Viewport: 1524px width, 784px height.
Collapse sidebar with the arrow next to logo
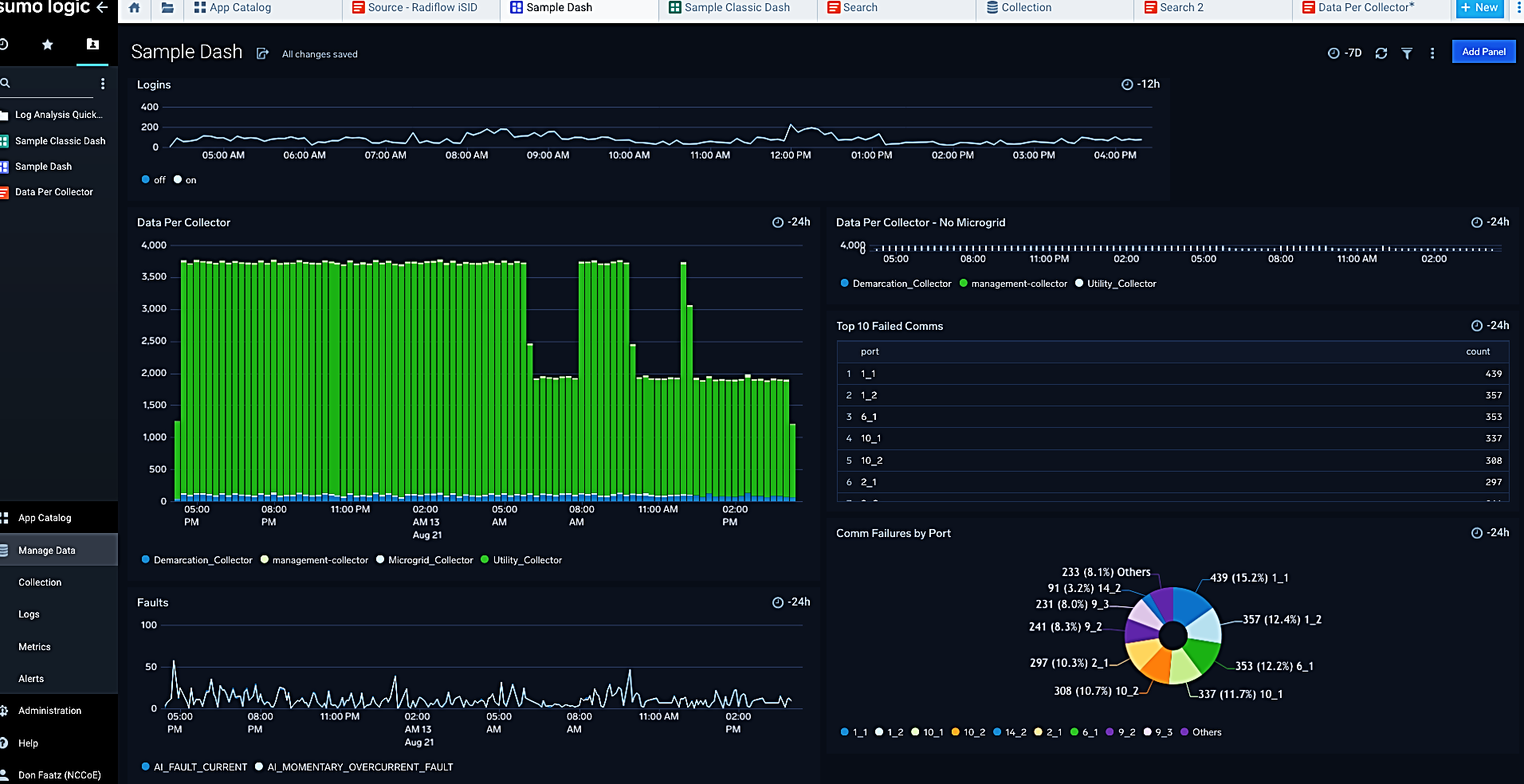click(102, 8)
